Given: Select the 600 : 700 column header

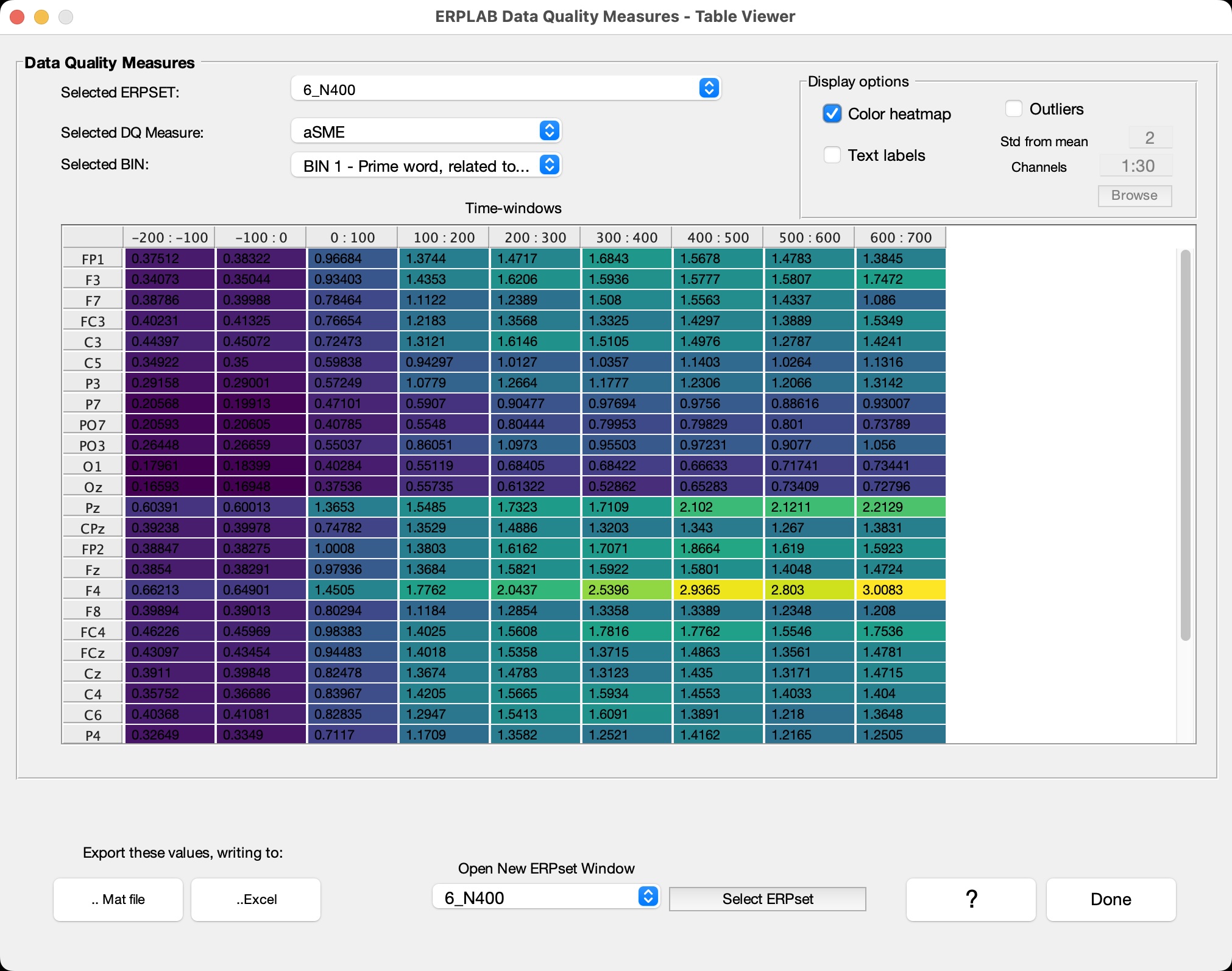Looking at the screenshot, I should [901, 238].
